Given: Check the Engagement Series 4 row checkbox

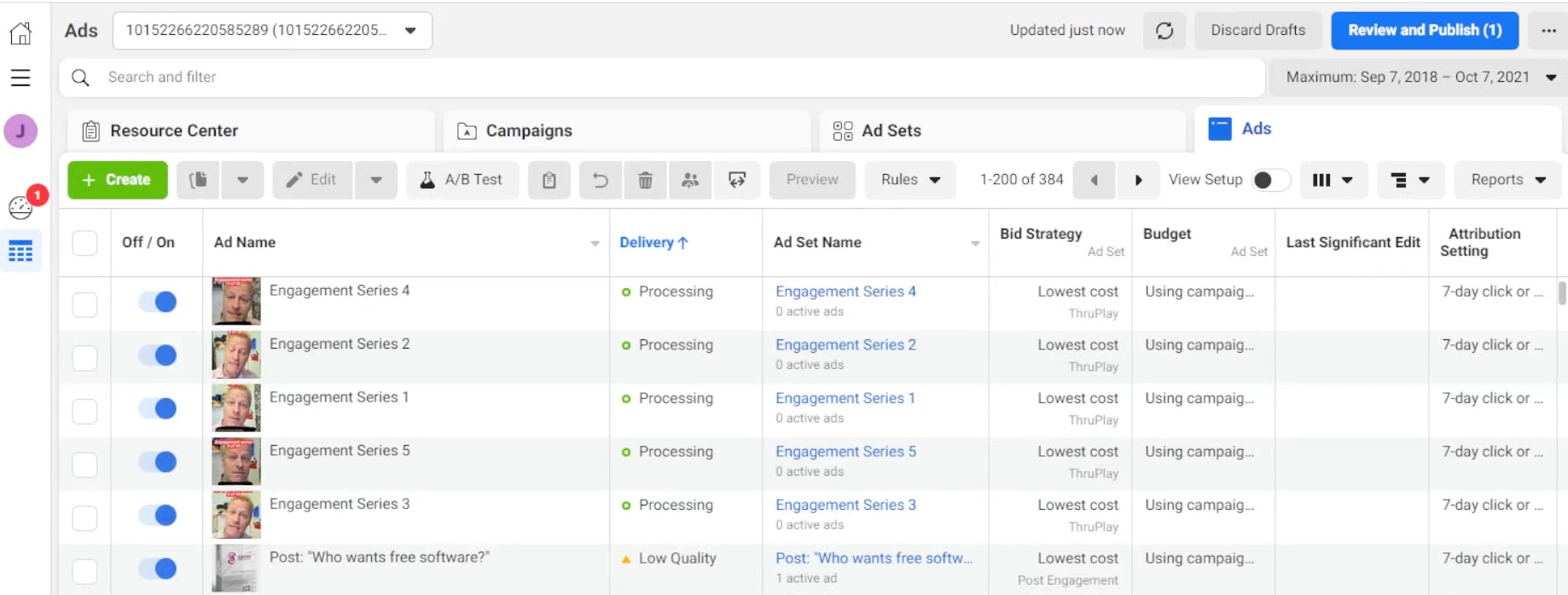Looking at the screenshot, I should point(84,304).
